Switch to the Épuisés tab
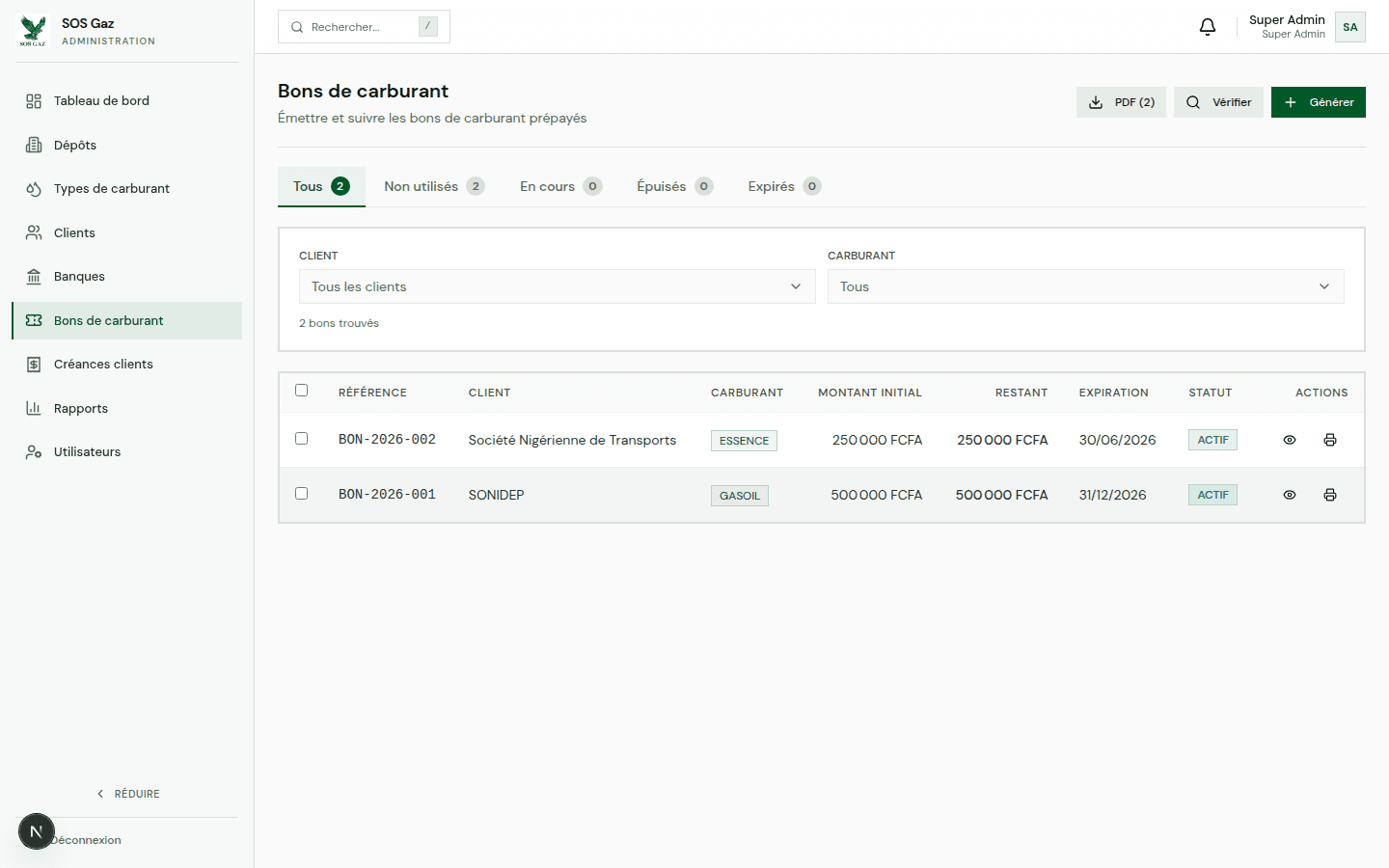The width and height of the screenshot is (1389, 868). (674, 186)
